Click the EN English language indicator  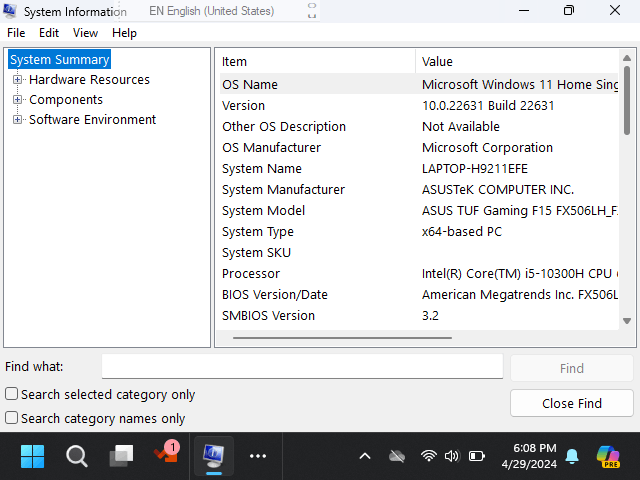pyautogui.click(x=211, y=11)
